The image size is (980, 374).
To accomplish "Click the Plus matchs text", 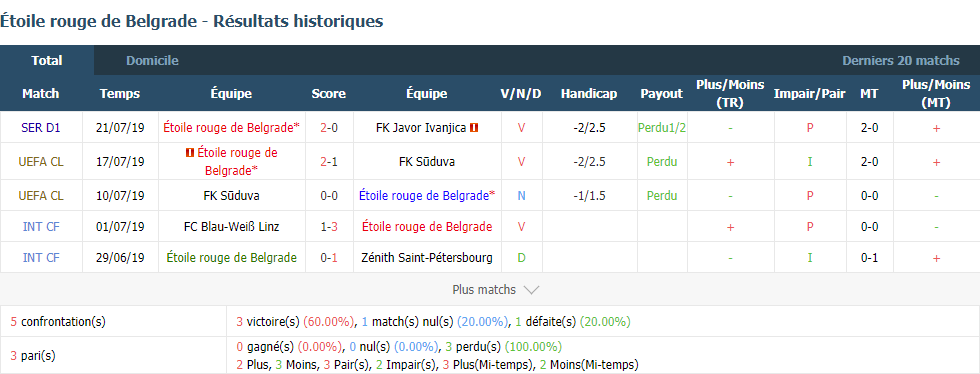I will coord(484,290).
